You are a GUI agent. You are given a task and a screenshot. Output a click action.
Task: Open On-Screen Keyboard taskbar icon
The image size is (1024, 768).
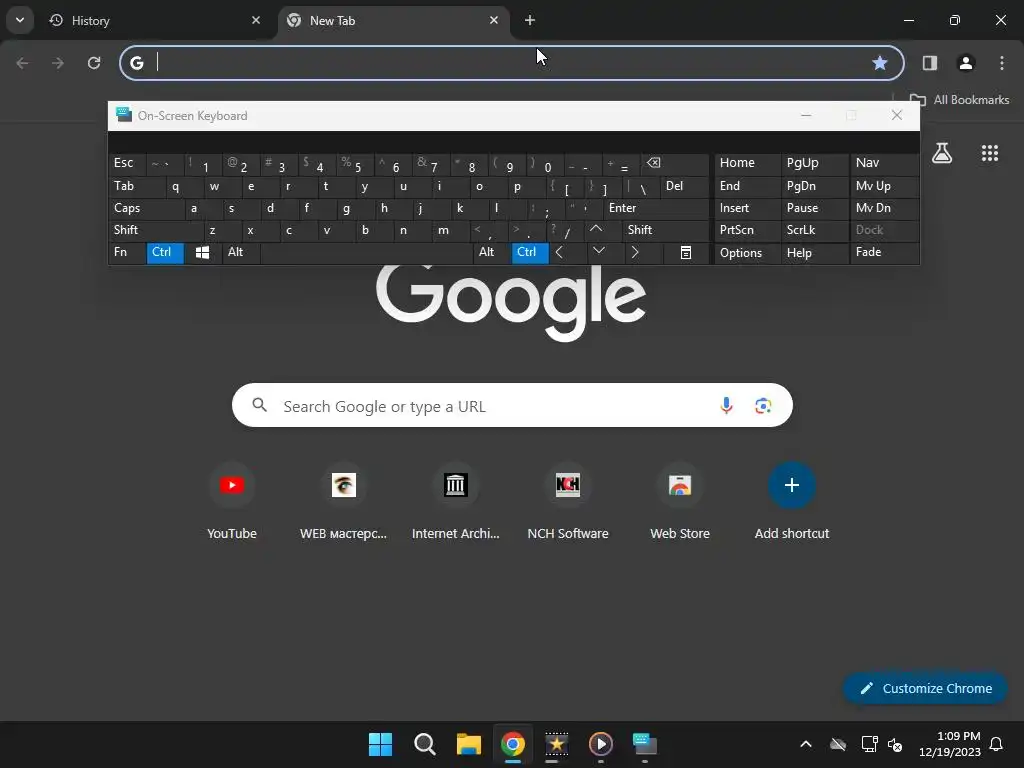pyautogui.click(x=645, y=744)
